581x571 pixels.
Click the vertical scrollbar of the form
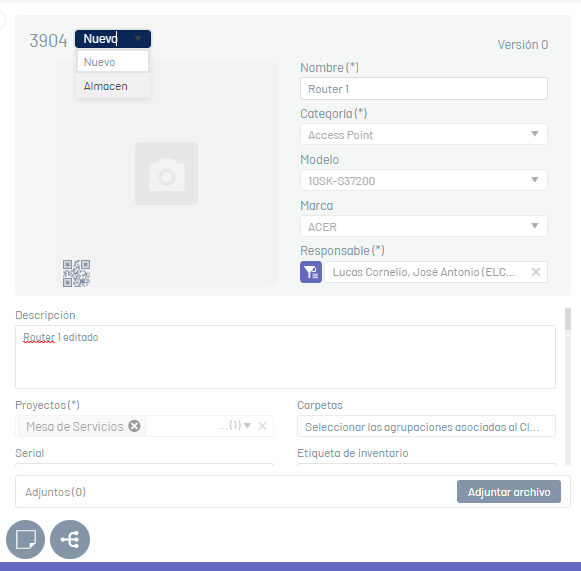[x=568, y=386]
